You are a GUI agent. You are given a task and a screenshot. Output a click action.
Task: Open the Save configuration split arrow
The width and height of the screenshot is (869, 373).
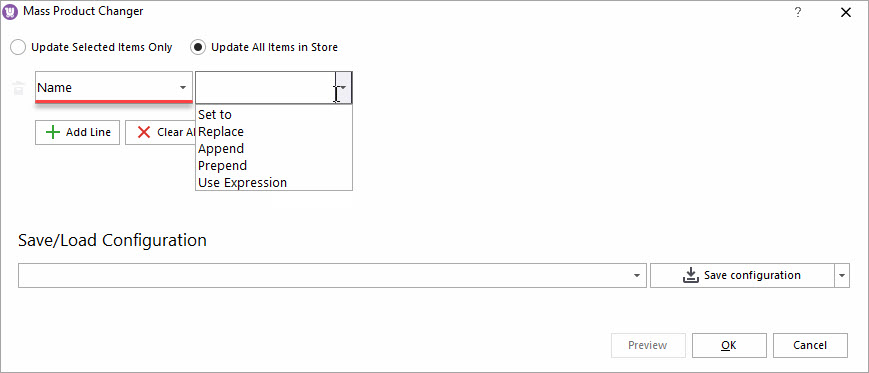(x=842, y=275)
